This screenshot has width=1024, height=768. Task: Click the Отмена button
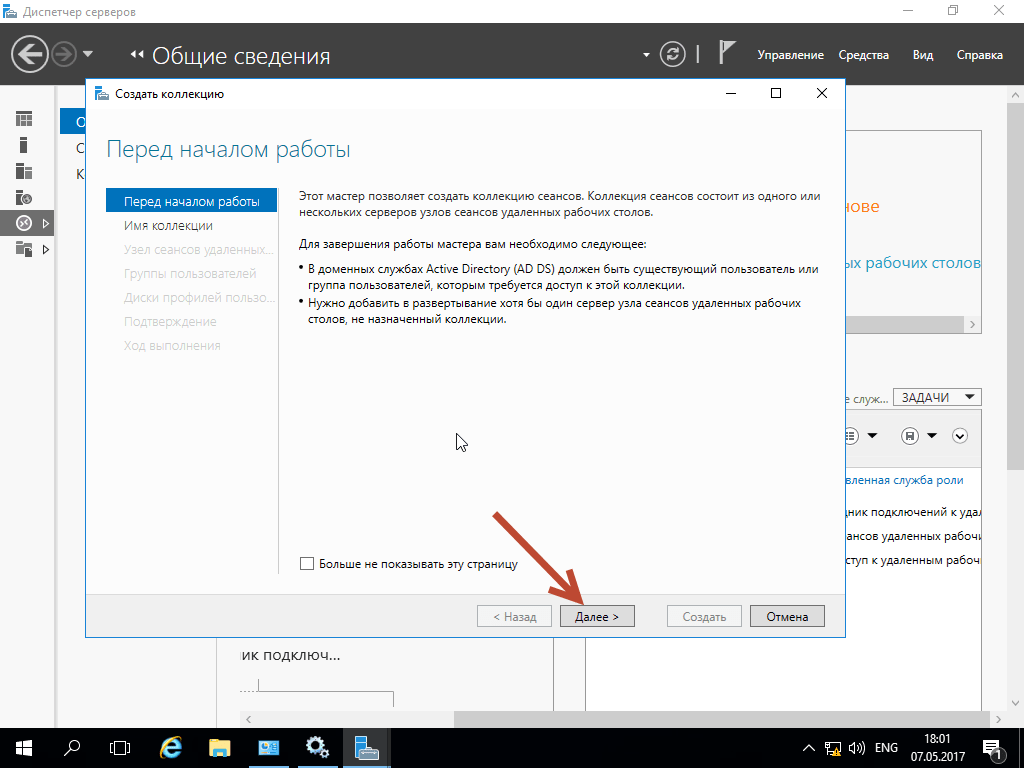tap(787, 617)
